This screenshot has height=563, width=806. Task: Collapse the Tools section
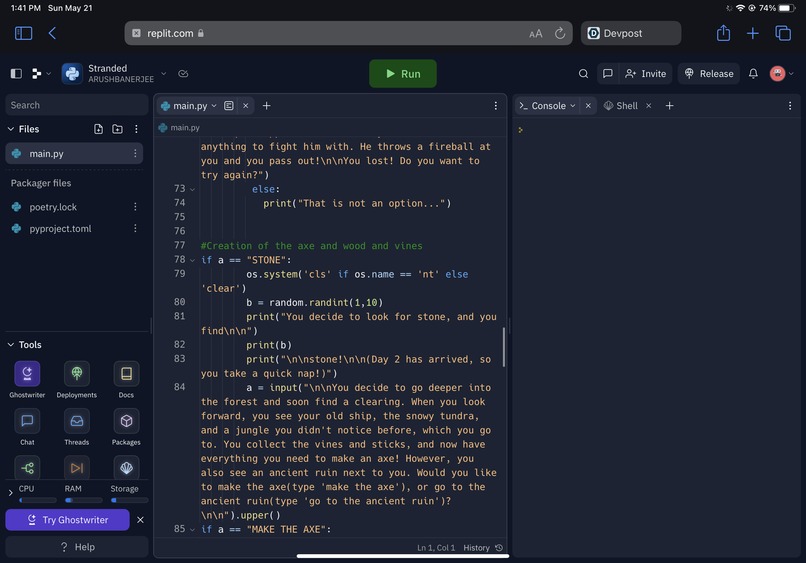(11, 344)
